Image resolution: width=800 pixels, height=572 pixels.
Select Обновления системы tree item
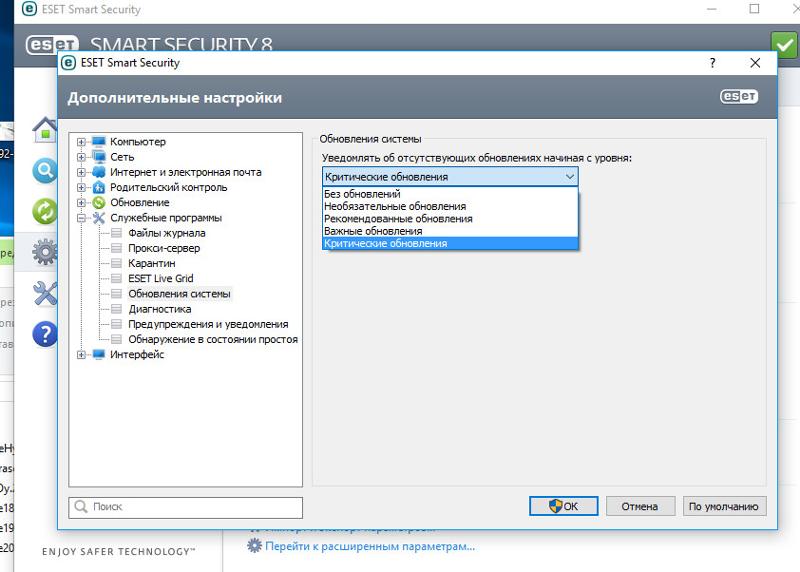[179, 293]
